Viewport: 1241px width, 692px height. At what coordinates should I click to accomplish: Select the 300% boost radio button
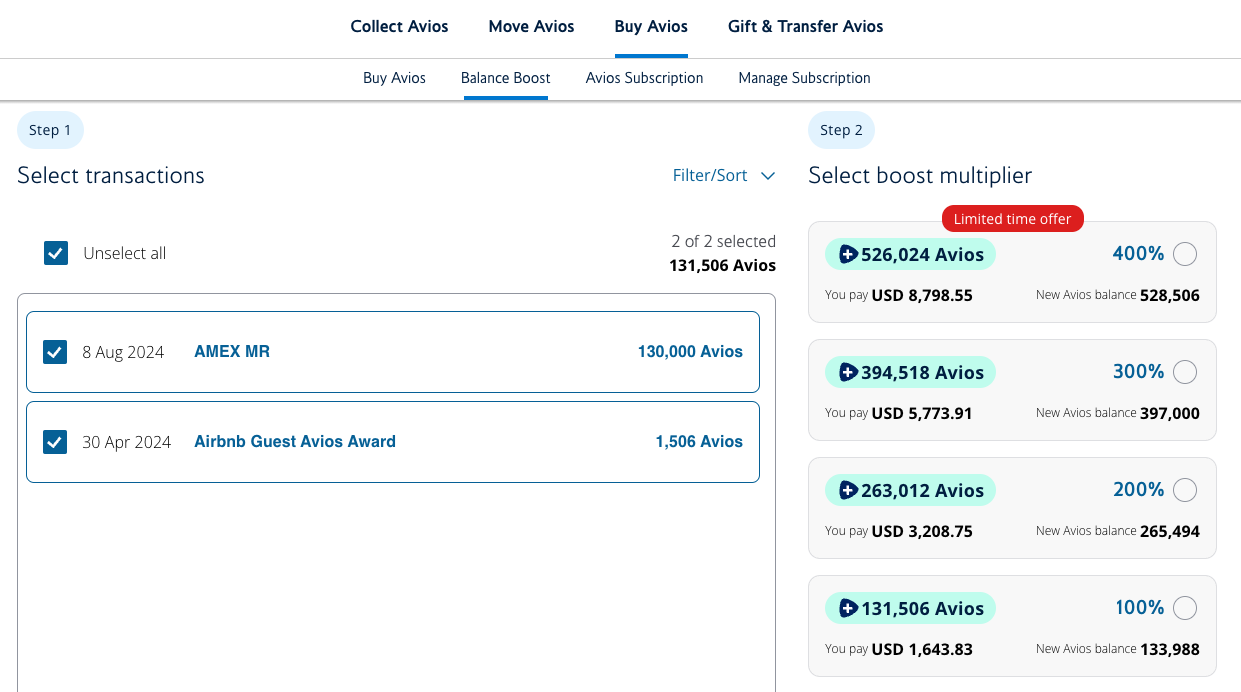point(1185,372)
